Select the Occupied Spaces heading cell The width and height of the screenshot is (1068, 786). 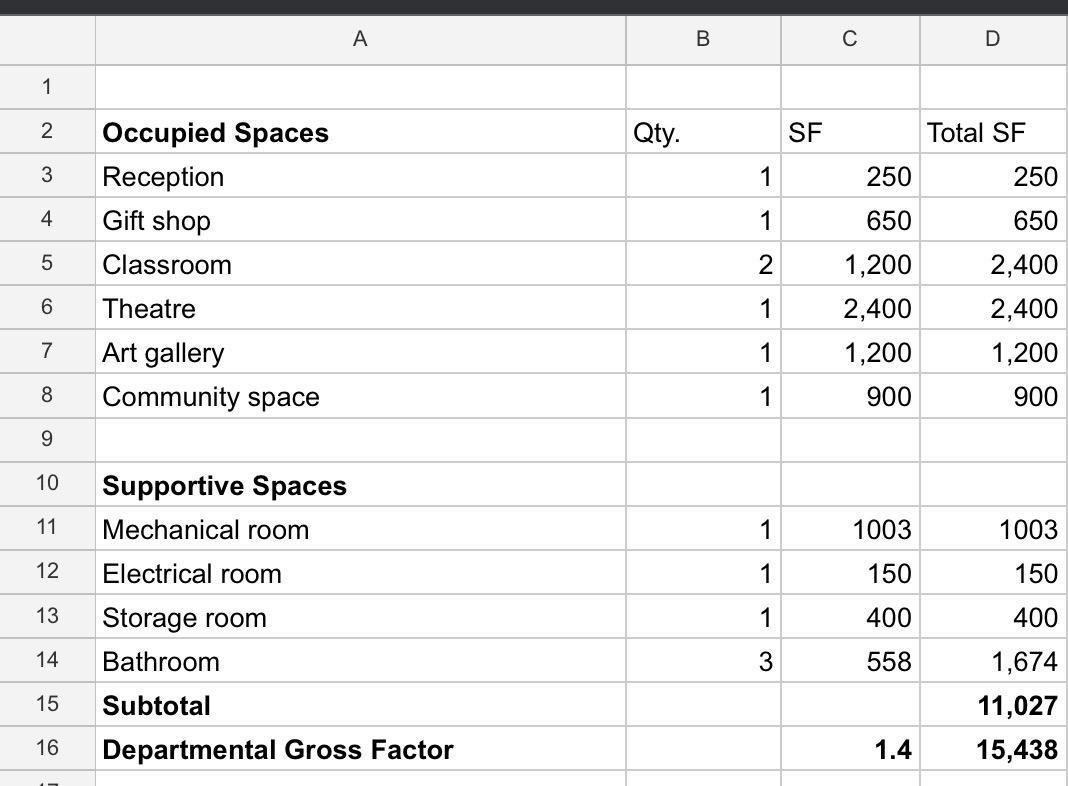(x=360, y=133)
